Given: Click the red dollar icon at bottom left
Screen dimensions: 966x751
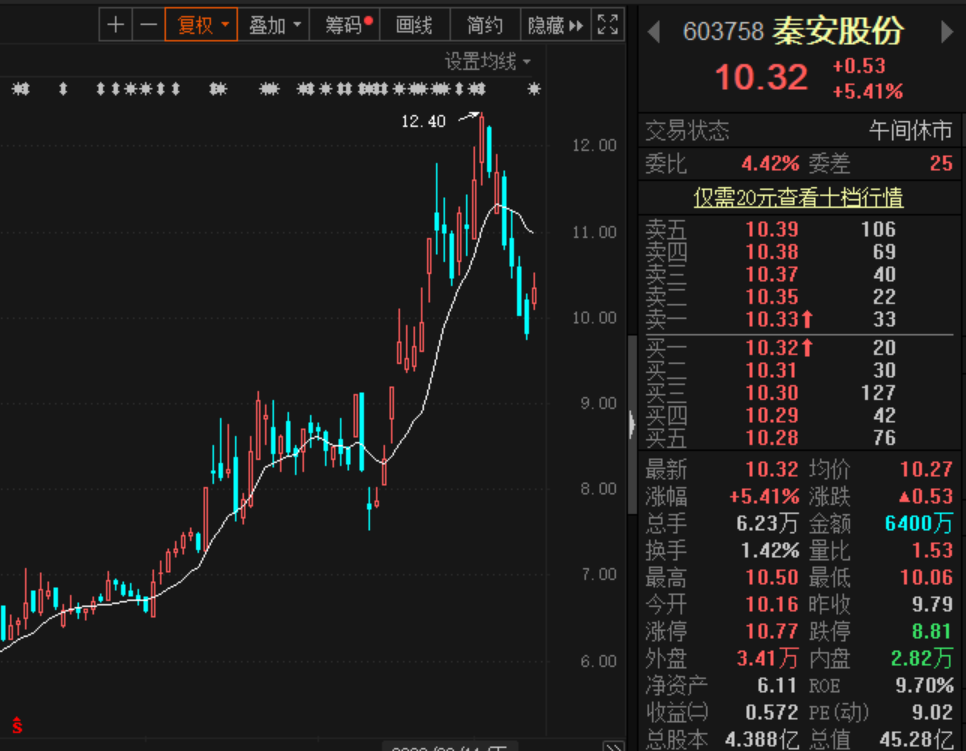Looking at the screenshot, I should (16, 726).
